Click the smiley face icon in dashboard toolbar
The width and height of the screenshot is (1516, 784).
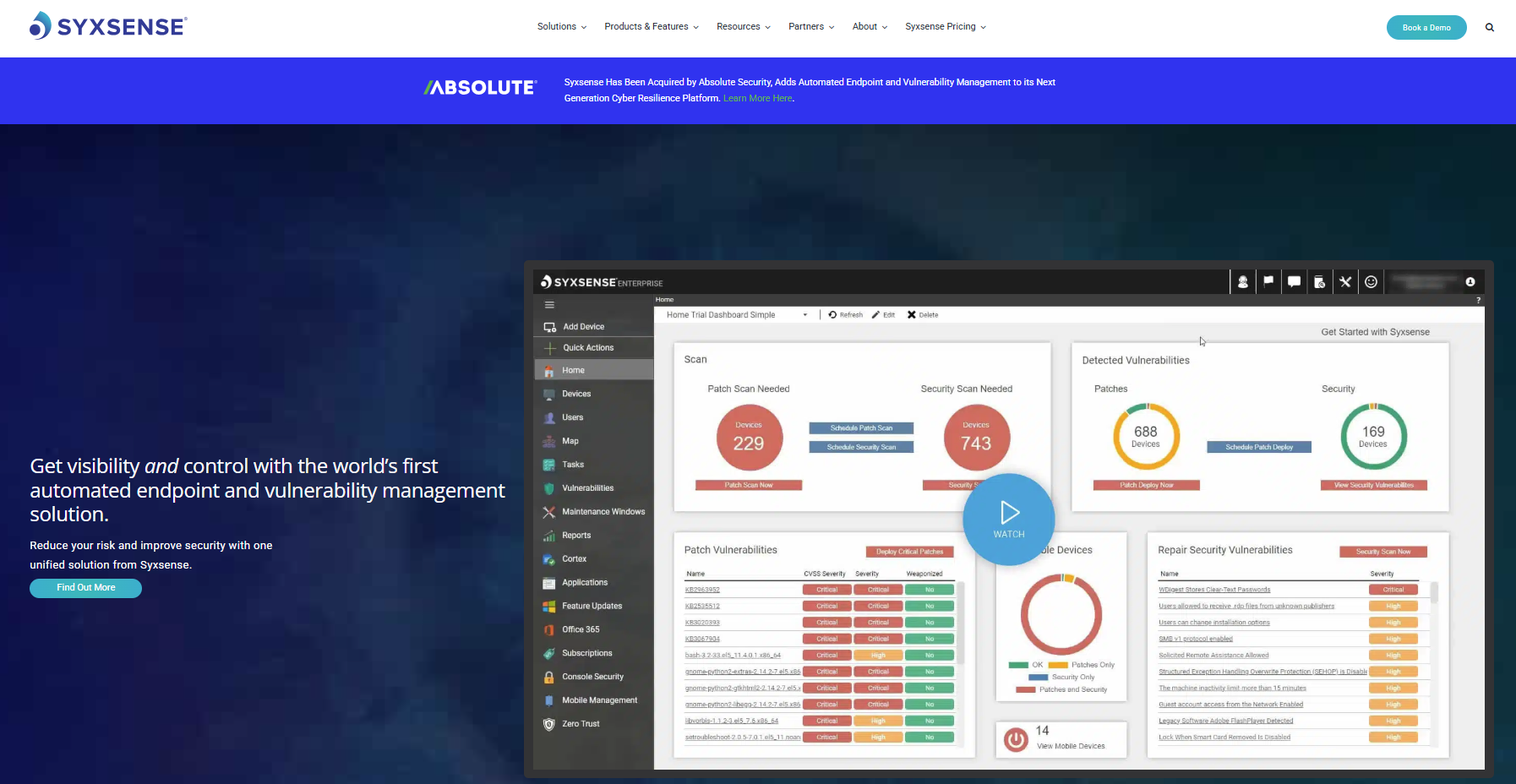[x=1371, y=282]
